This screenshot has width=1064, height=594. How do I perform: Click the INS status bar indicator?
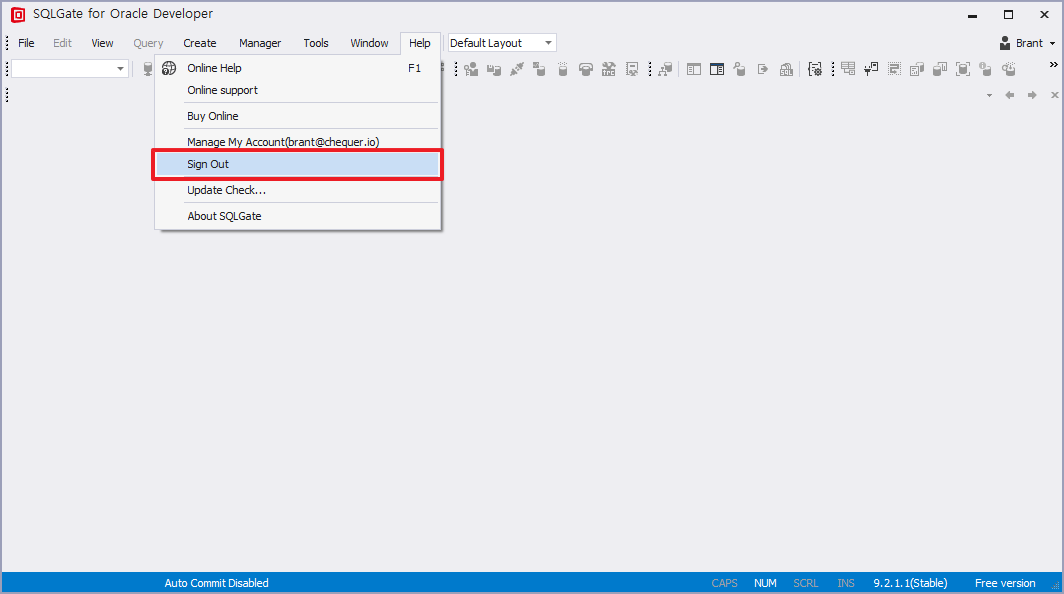(x=846, y=583)
